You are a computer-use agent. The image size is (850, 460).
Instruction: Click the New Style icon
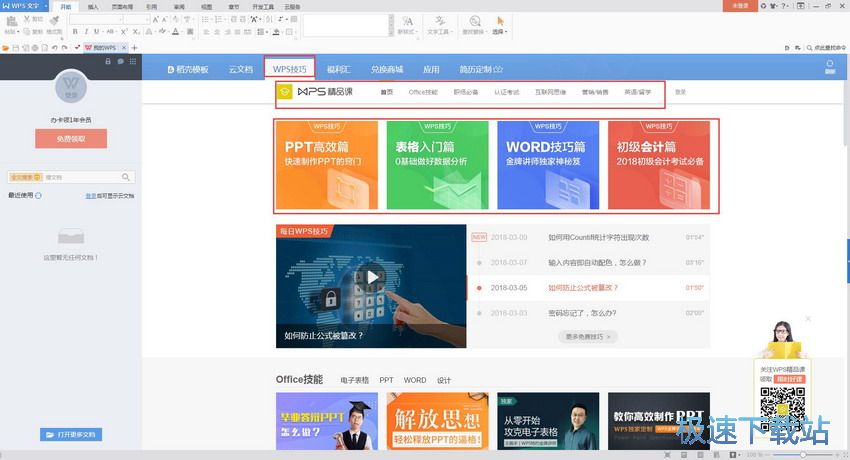coord(407,22)
